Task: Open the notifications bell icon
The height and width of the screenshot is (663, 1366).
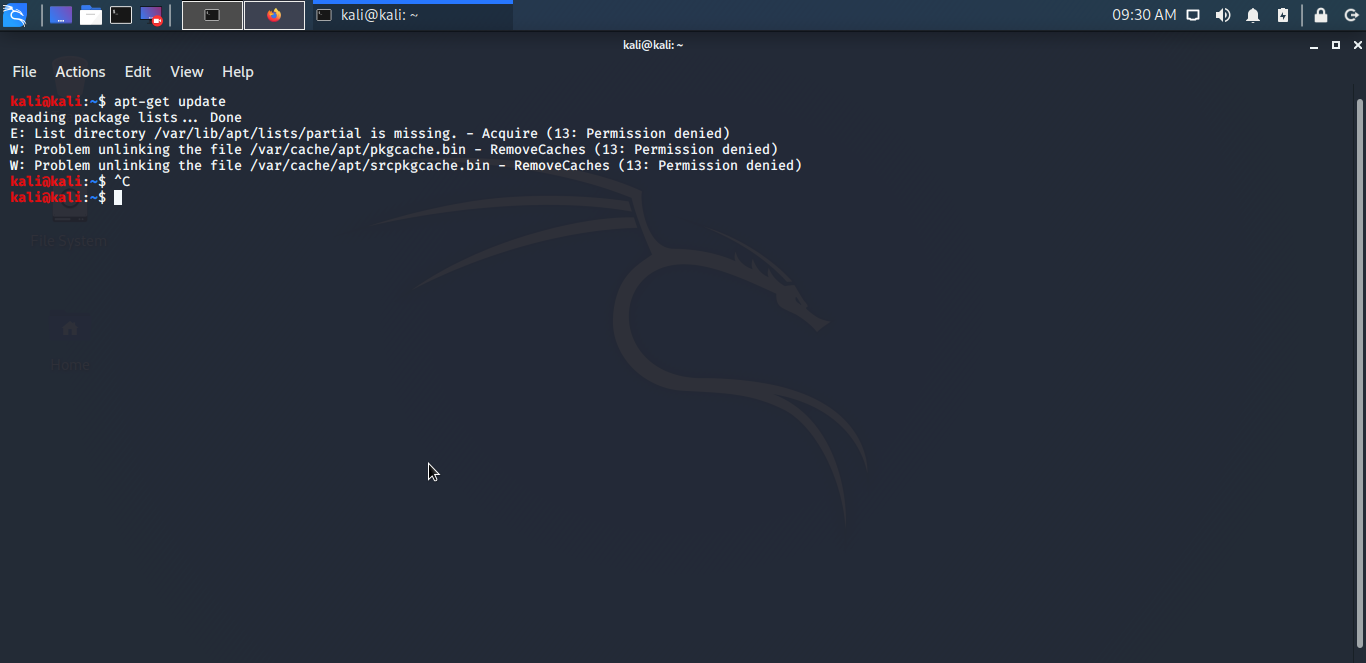Action: click(x=1253, y=15)
